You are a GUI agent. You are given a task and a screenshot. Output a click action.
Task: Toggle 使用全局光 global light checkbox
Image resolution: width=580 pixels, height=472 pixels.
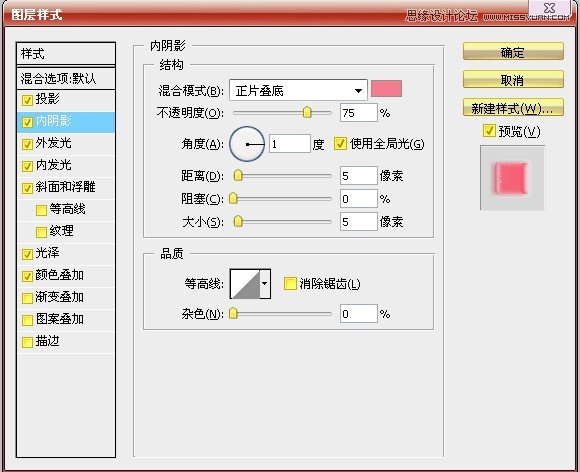[340, 144]
